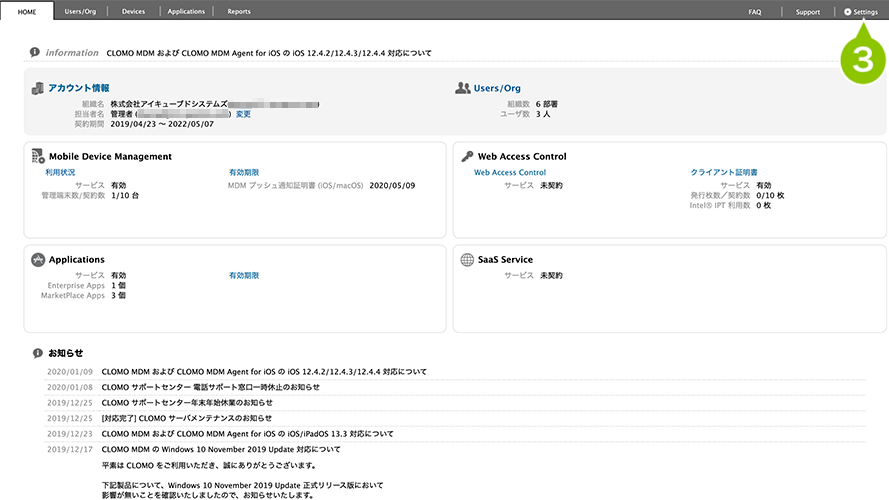889x500 pixels.
Task: Click the information icon at top
Action: coord(35,52)
